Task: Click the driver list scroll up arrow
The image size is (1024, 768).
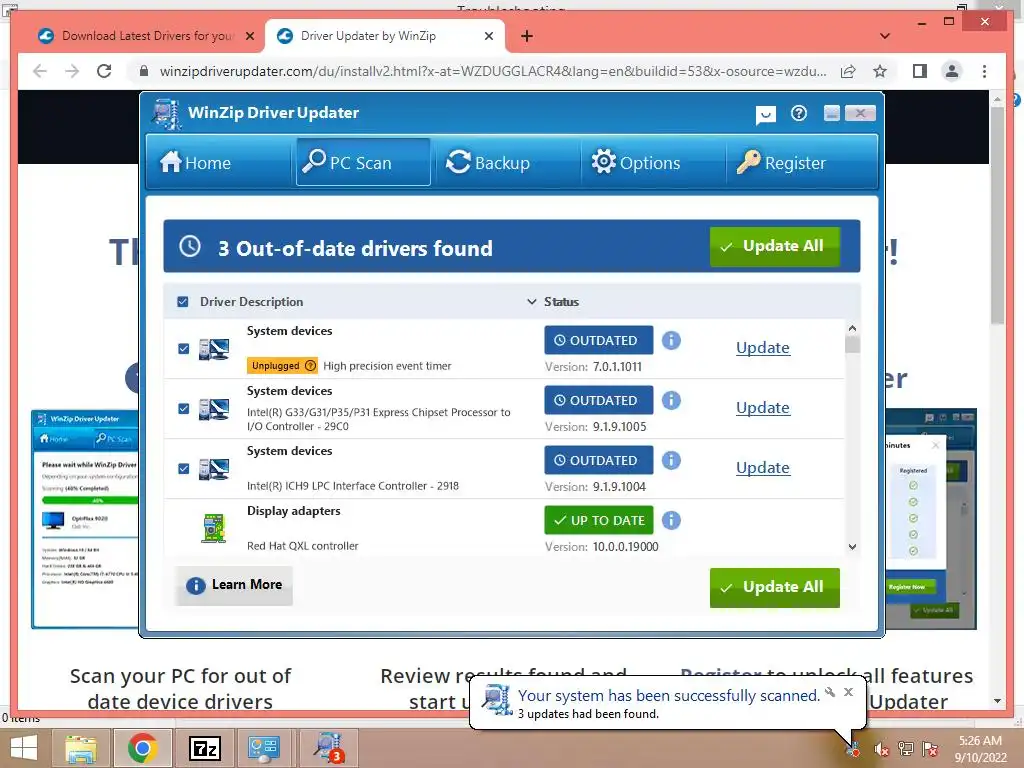Action: 852,328
